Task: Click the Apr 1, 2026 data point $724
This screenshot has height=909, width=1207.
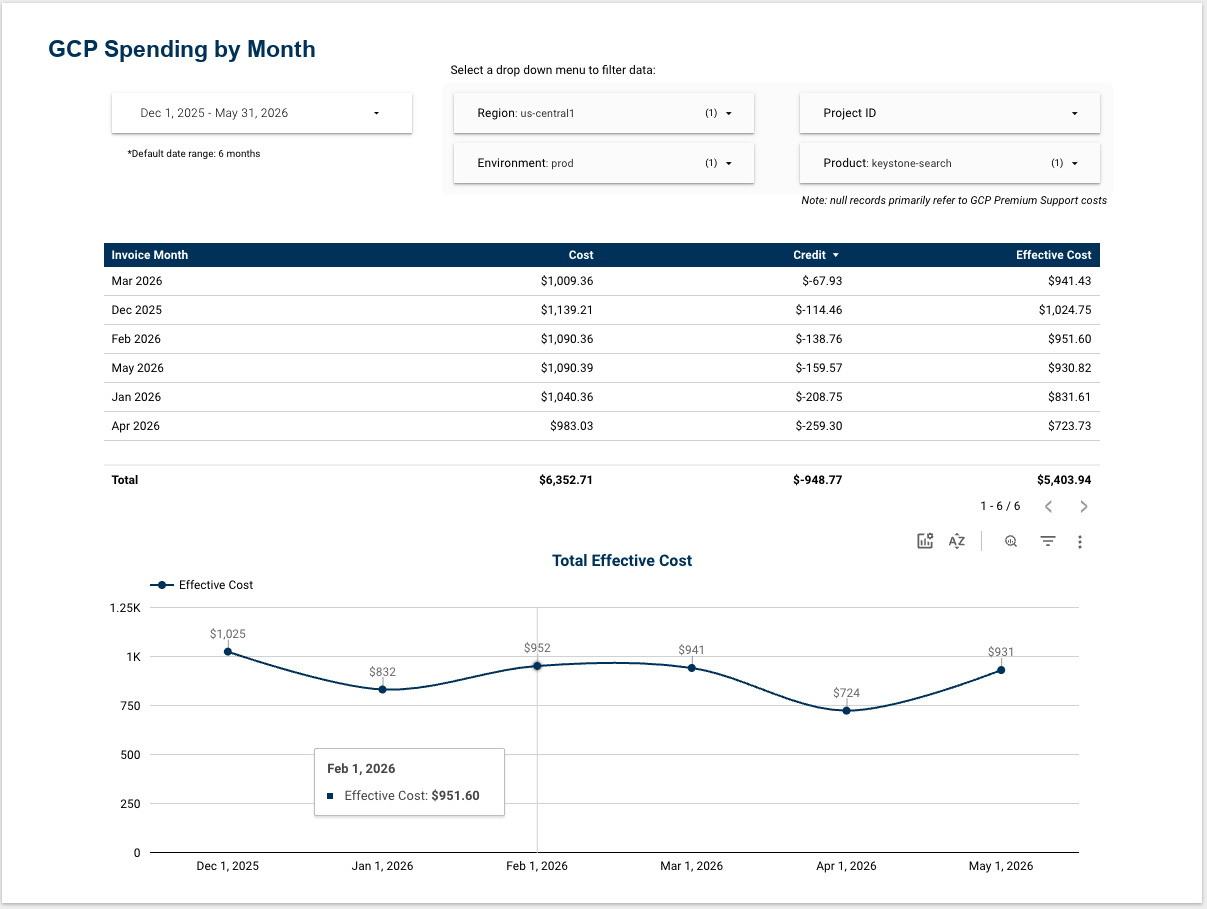Action: [847, 711]
